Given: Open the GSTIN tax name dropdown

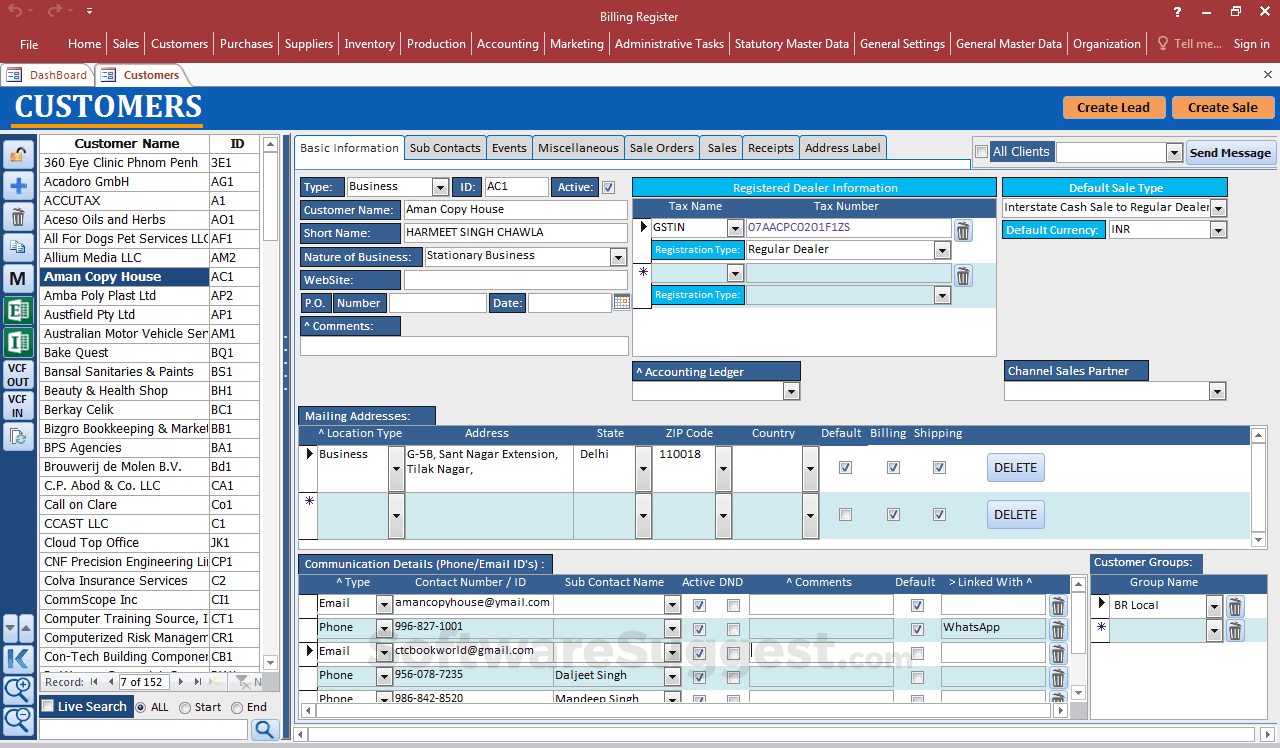Looking at the screenshot, I should coord(735,228).
